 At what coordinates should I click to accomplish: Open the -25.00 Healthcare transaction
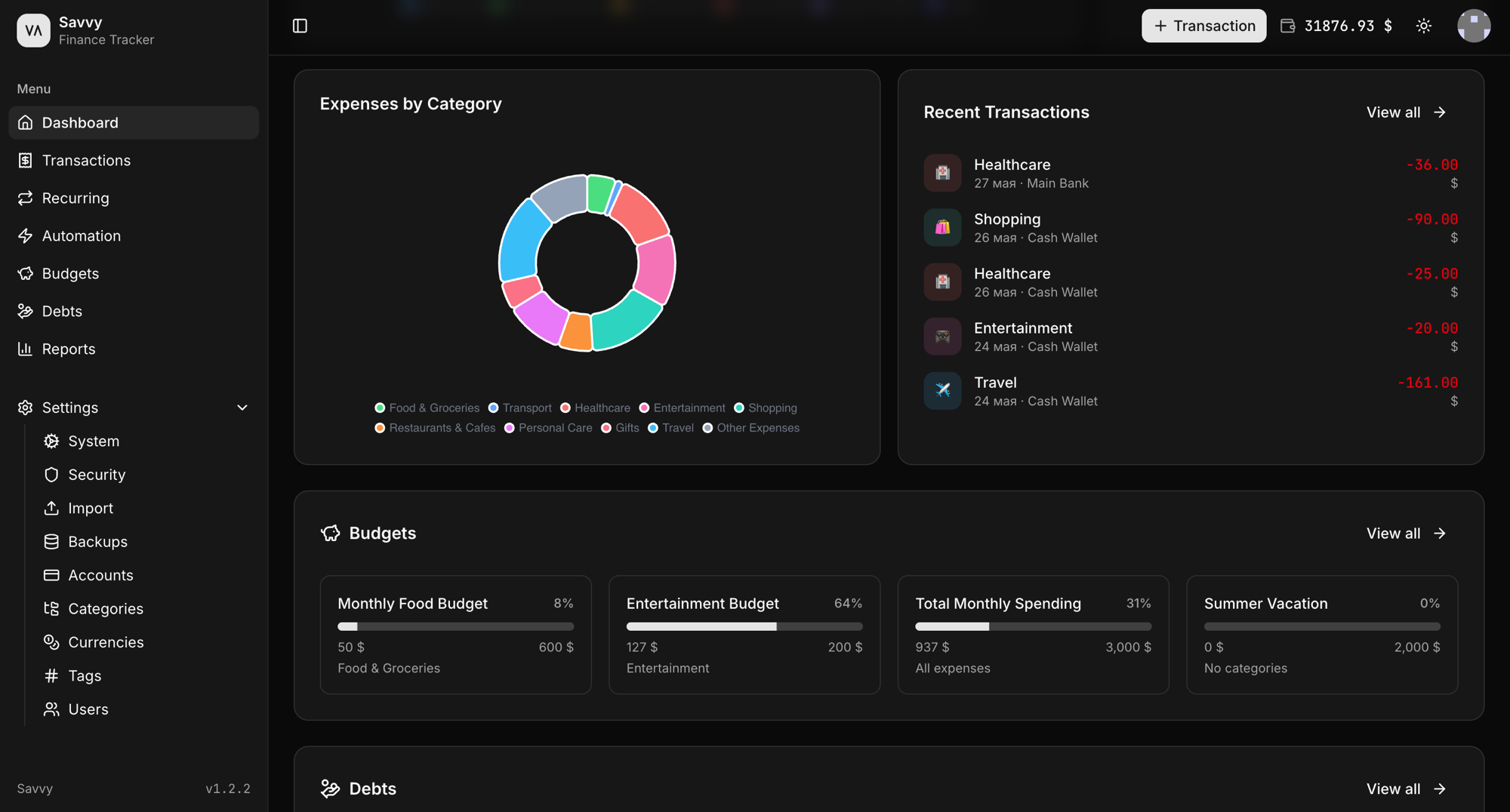pos(1191,282)
